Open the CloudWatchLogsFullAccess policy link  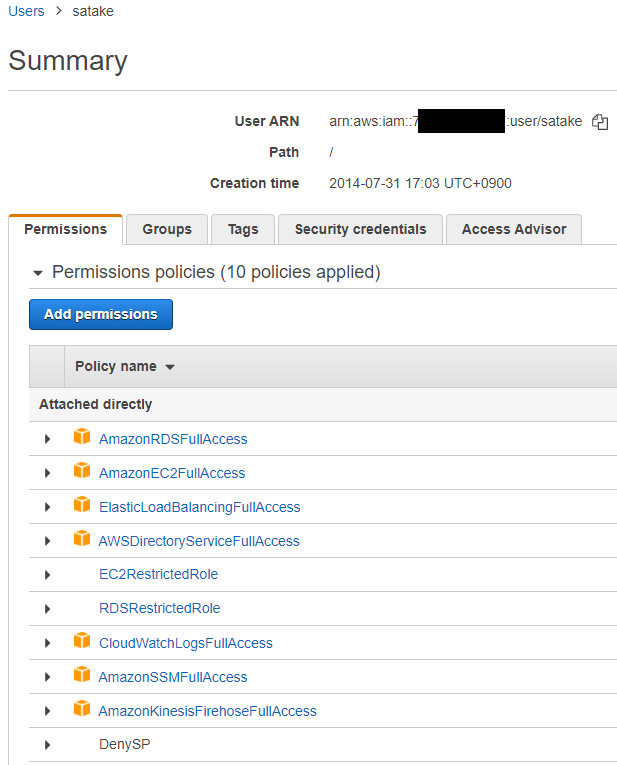point(186,643)
